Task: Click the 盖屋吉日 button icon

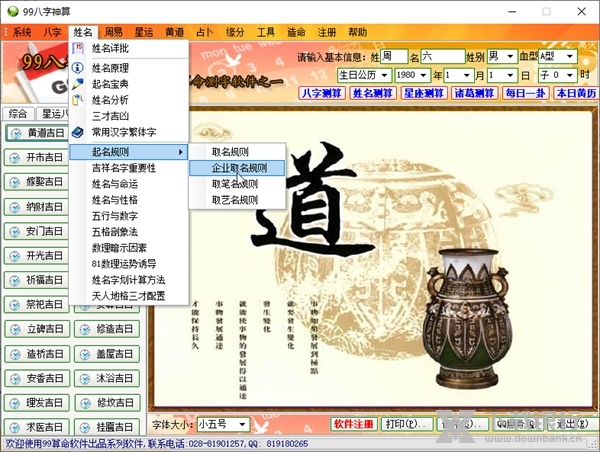Action: coord(85,354)
